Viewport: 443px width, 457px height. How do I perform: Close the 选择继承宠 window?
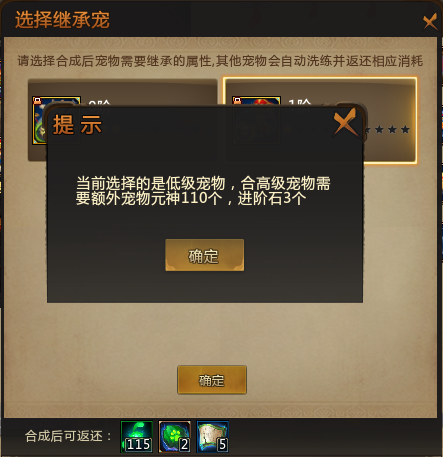click(x=430, y=21)
